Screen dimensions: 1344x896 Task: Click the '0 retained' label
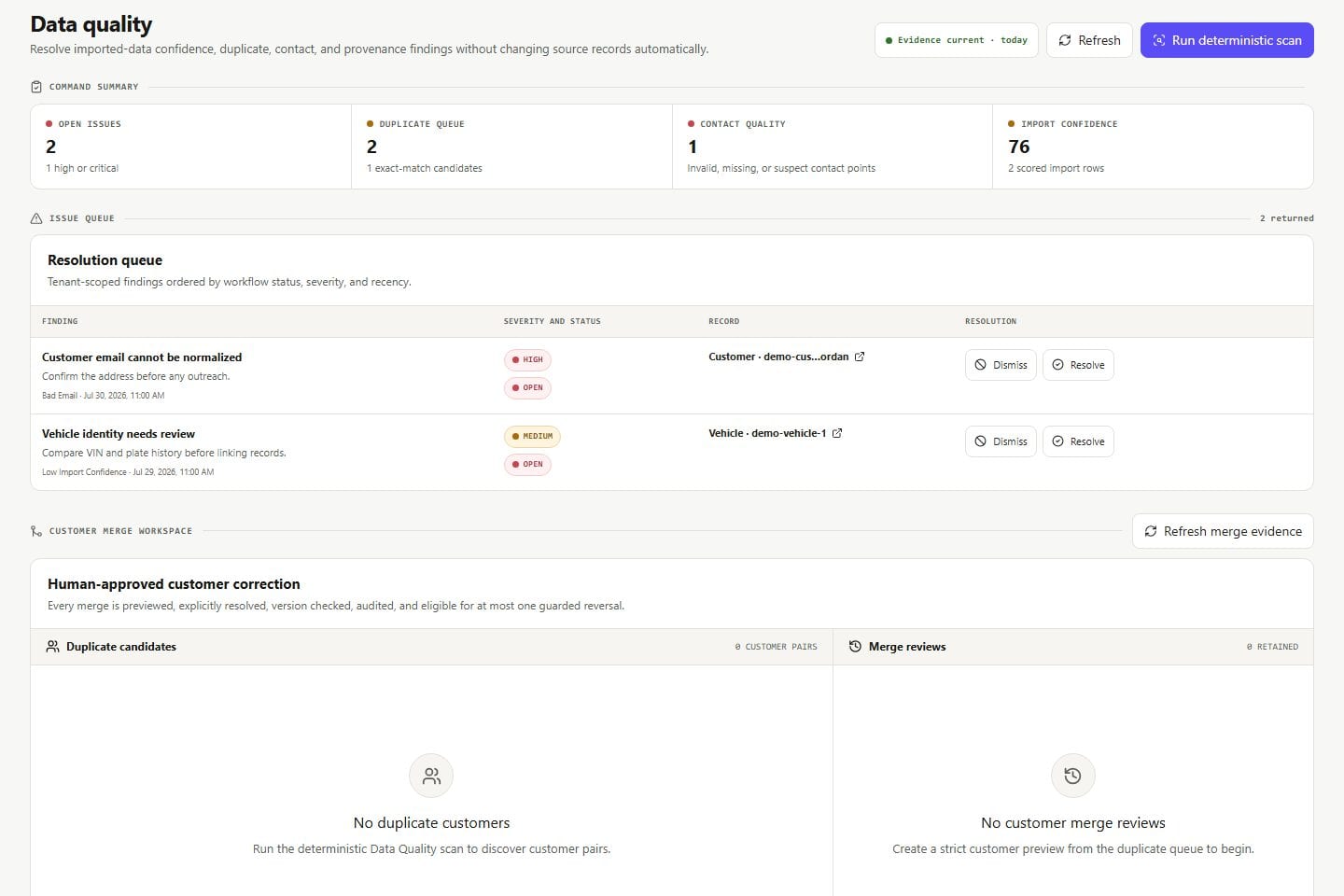(1272, 647)
